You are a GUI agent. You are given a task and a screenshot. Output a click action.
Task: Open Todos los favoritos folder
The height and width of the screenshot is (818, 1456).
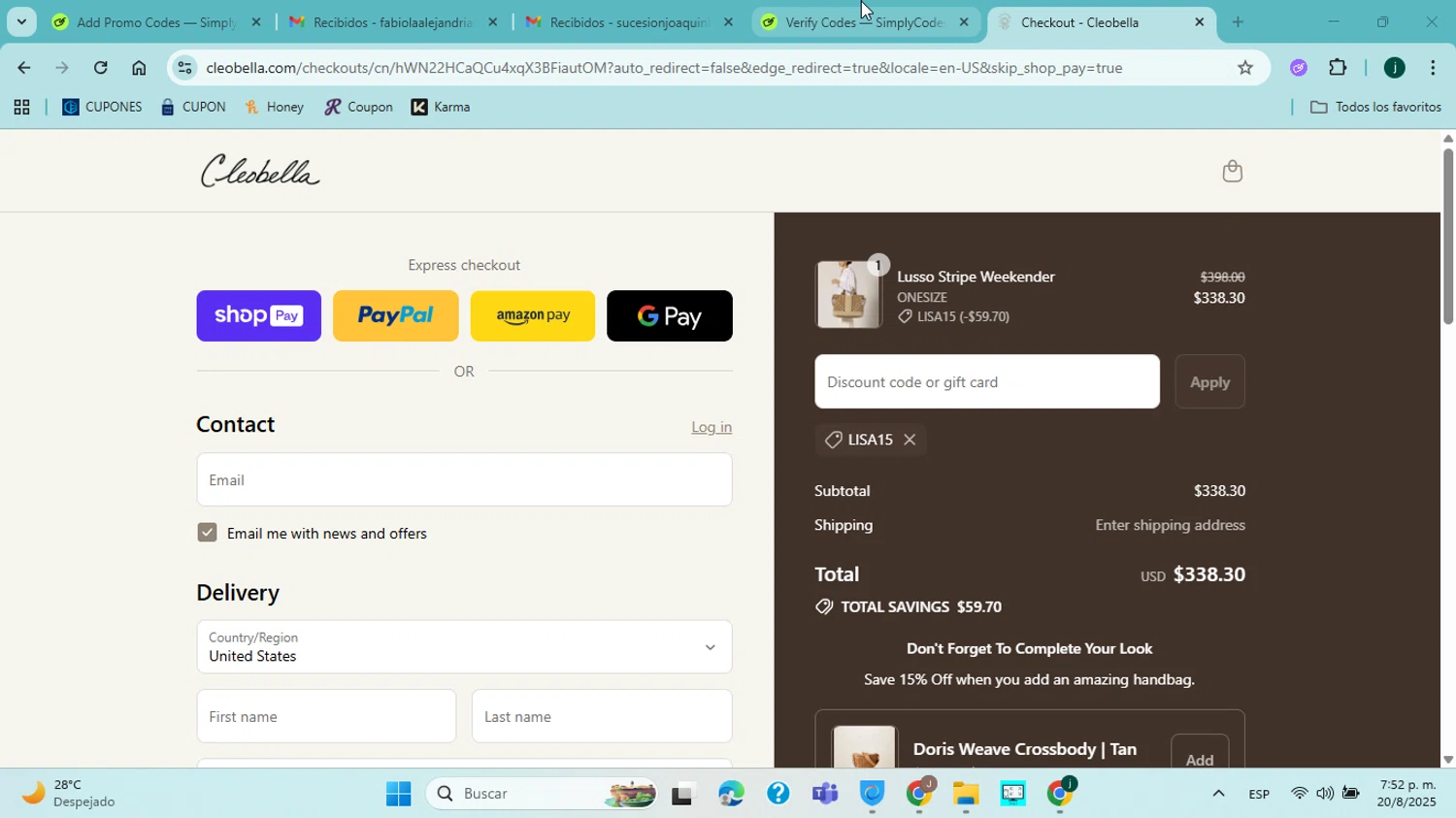click(1375, 107)
